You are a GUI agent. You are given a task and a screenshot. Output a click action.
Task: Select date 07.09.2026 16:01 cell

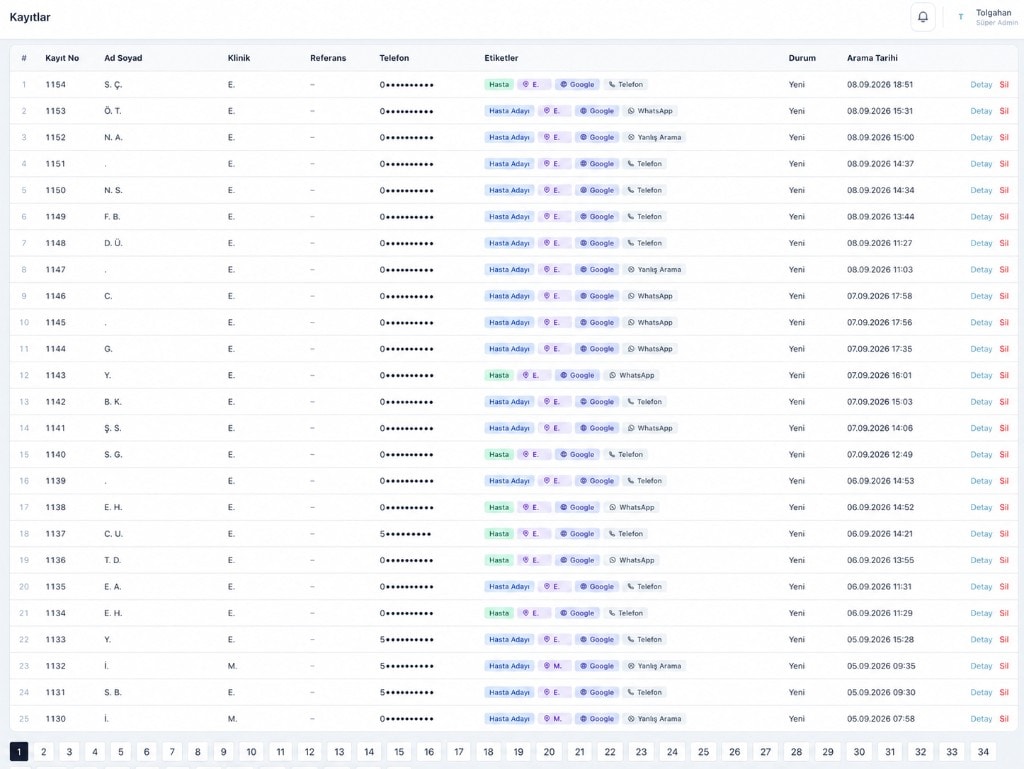(x=880, y=375)
